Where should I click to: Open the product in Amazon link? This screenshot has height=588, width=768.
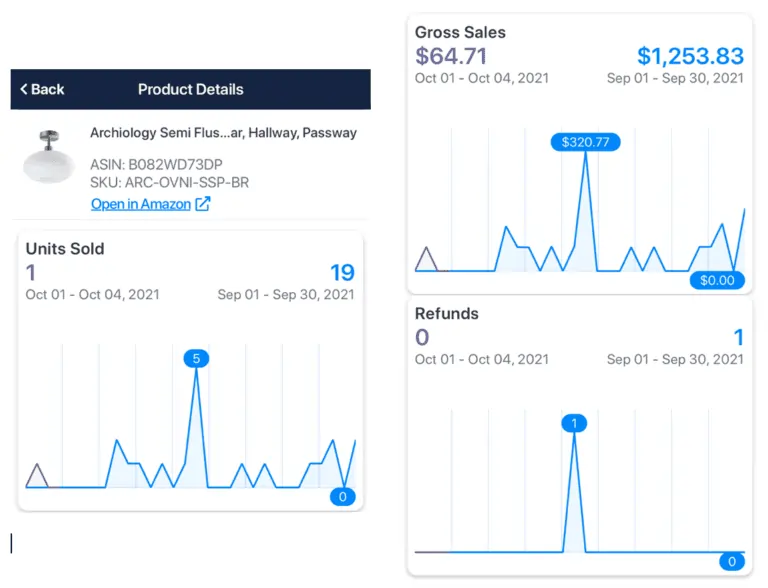point(140,204)
